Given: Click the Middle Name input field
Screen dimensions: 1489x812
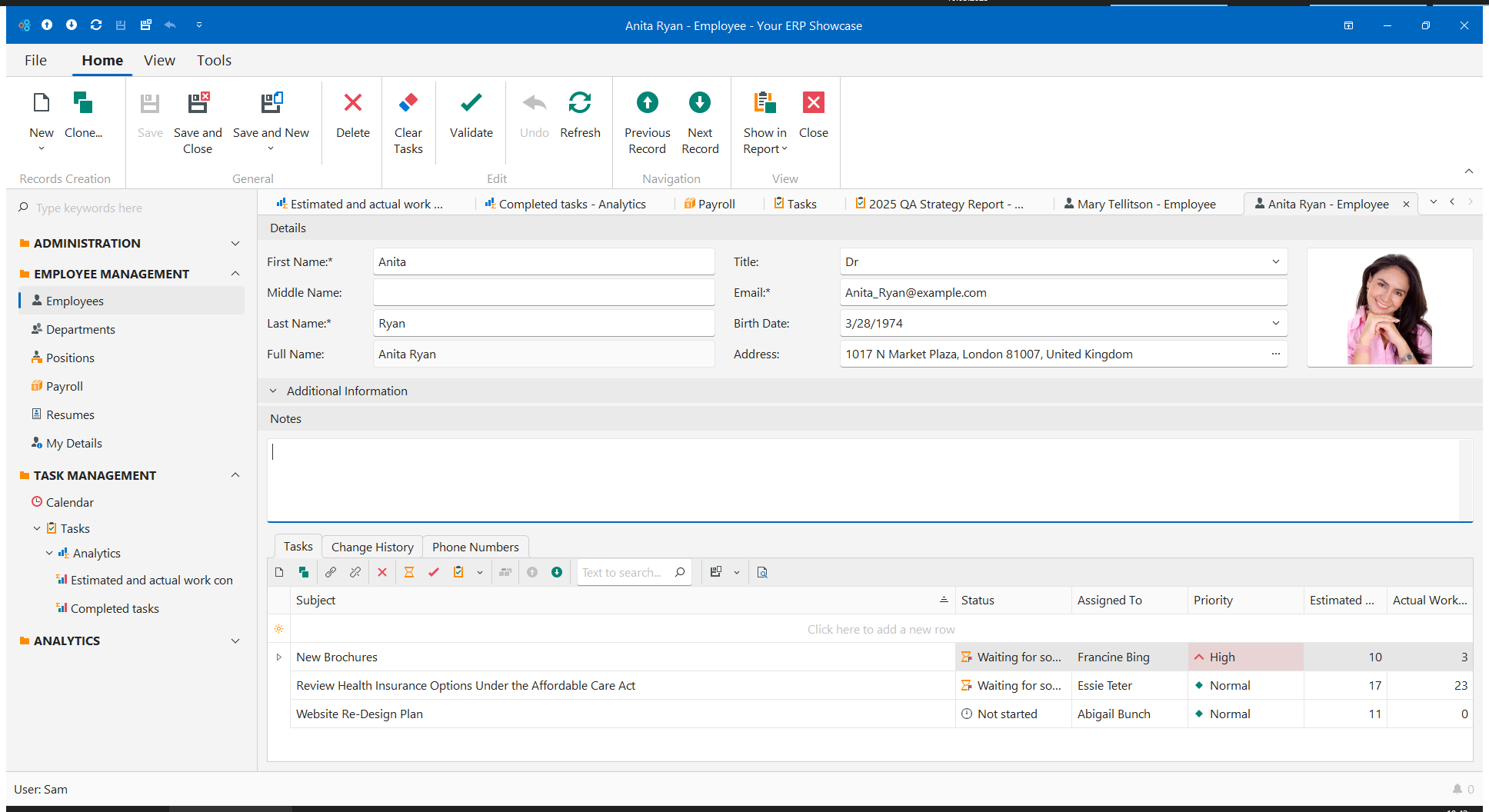Looking at the screenshot, I should point(543,293).
